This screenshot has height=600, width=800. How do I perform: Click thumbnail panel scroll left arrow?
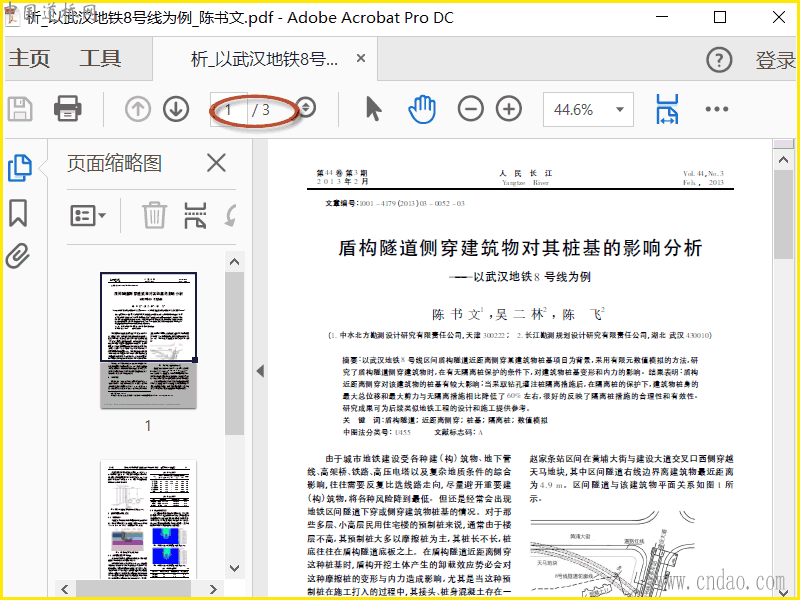tap(65, 589)
